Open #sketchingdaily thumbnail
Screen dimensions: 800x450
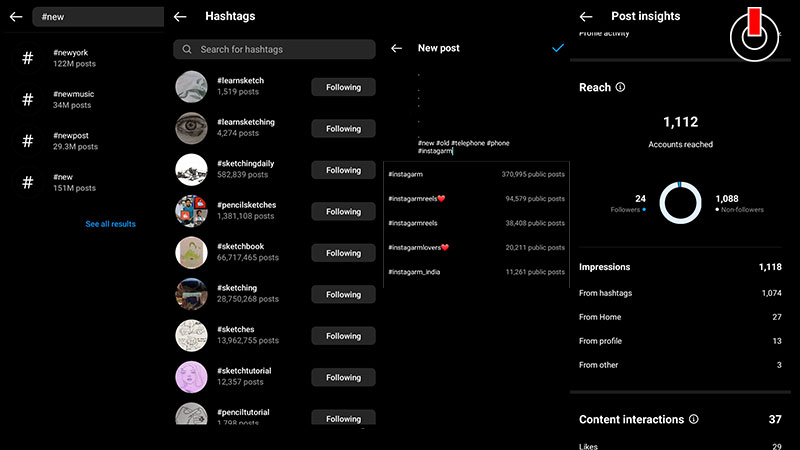[x=191, y=169]
